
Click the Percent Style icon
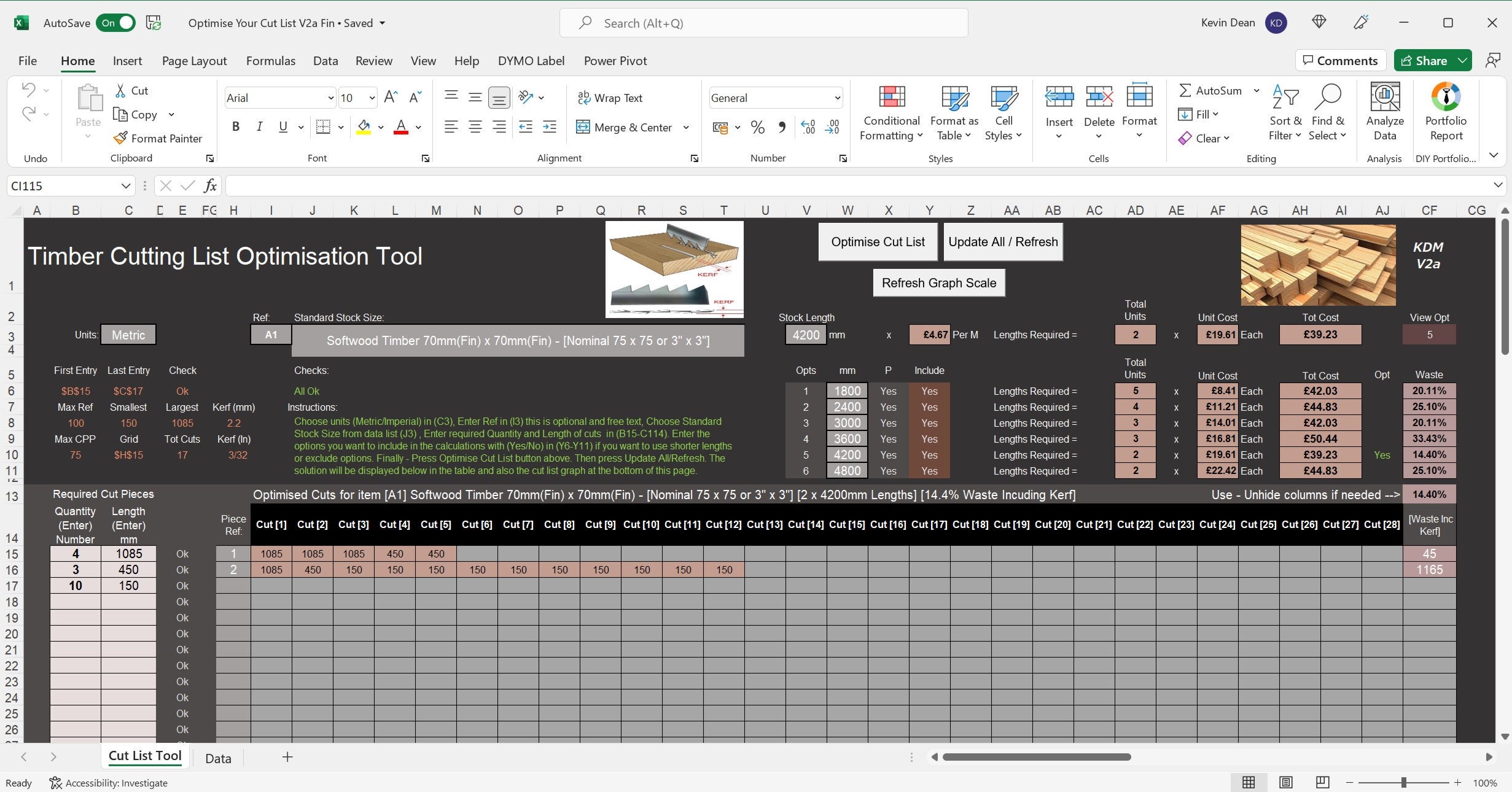coord(758,127)
